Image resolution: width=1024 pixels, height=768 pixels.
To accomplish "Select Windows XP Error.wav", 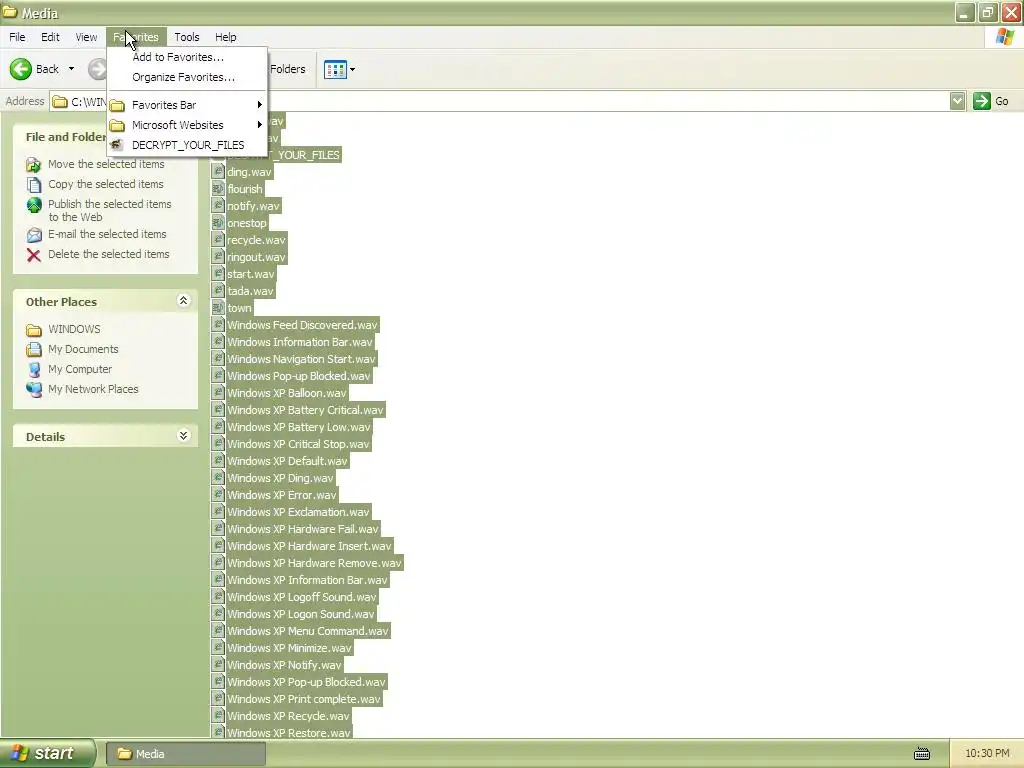I will pyautogui.click(x=281, y=495).
